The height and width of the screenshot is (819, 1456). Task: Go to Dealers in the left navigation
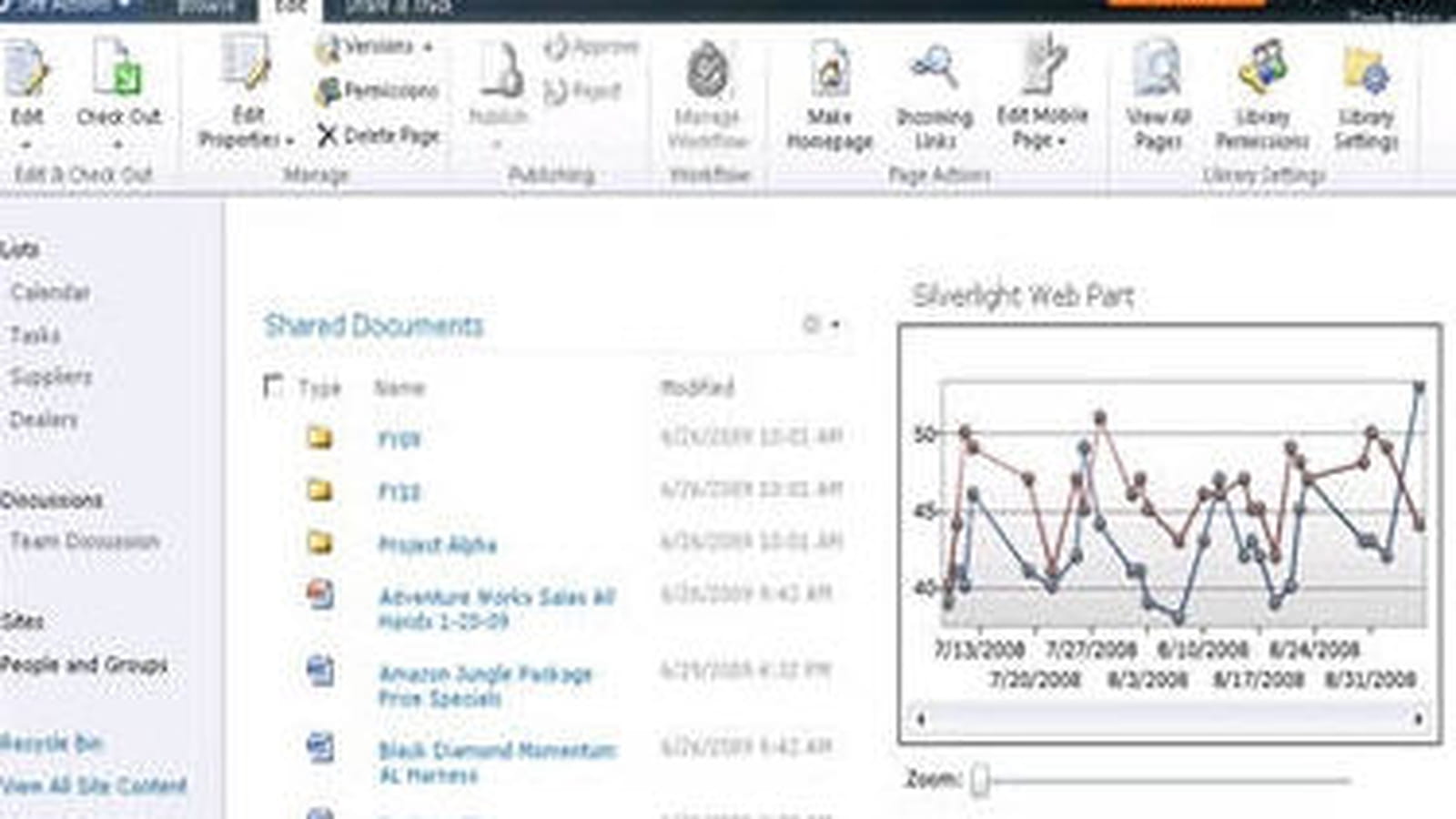(x=44, y=420)
